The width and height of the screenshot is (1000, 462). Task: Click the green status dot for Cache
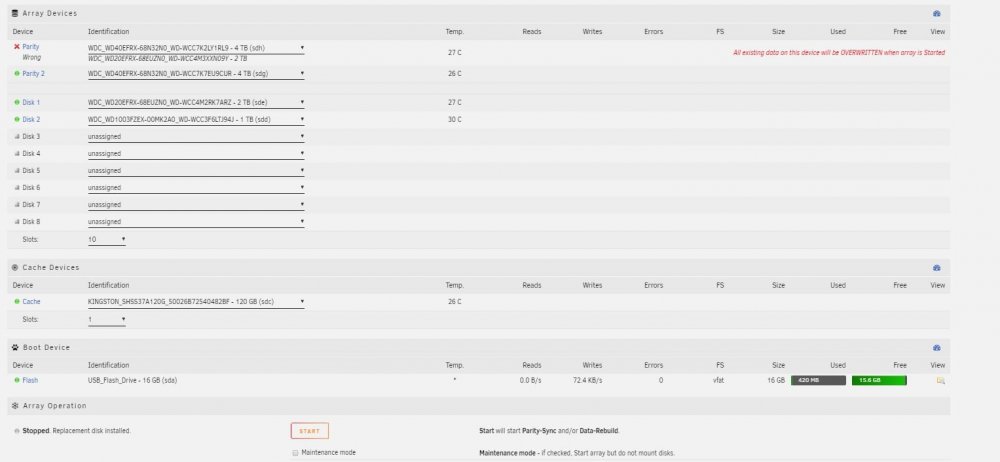click(x=17, y=301)
